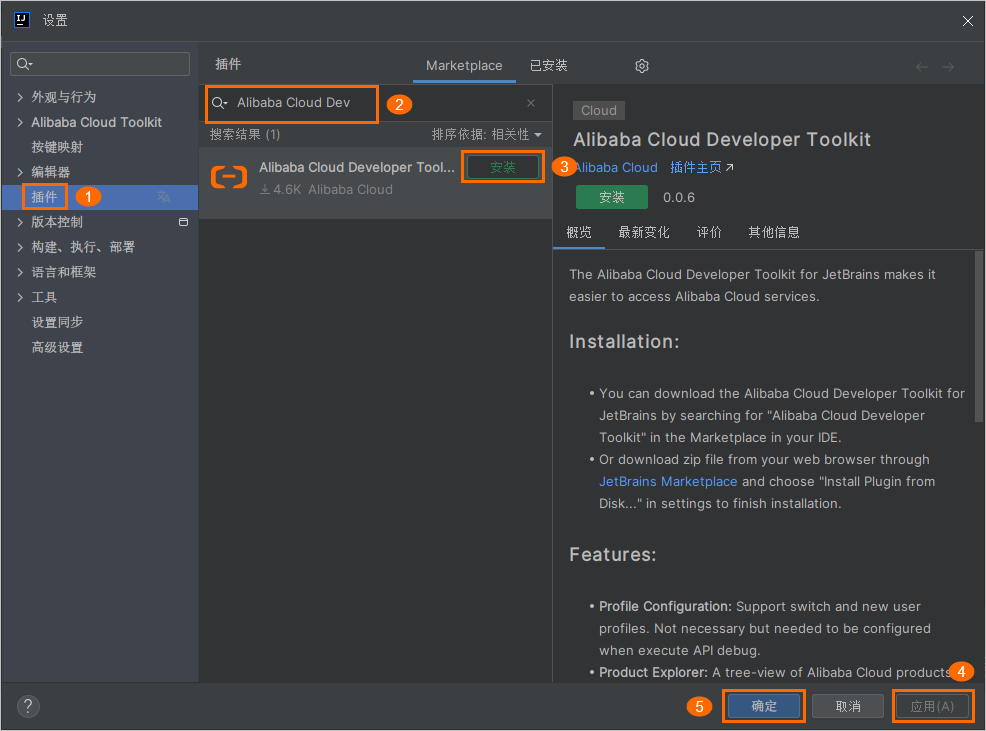Click the description pane vertical scrollbar
The image size is (986, 731).
tap(978, 337)
